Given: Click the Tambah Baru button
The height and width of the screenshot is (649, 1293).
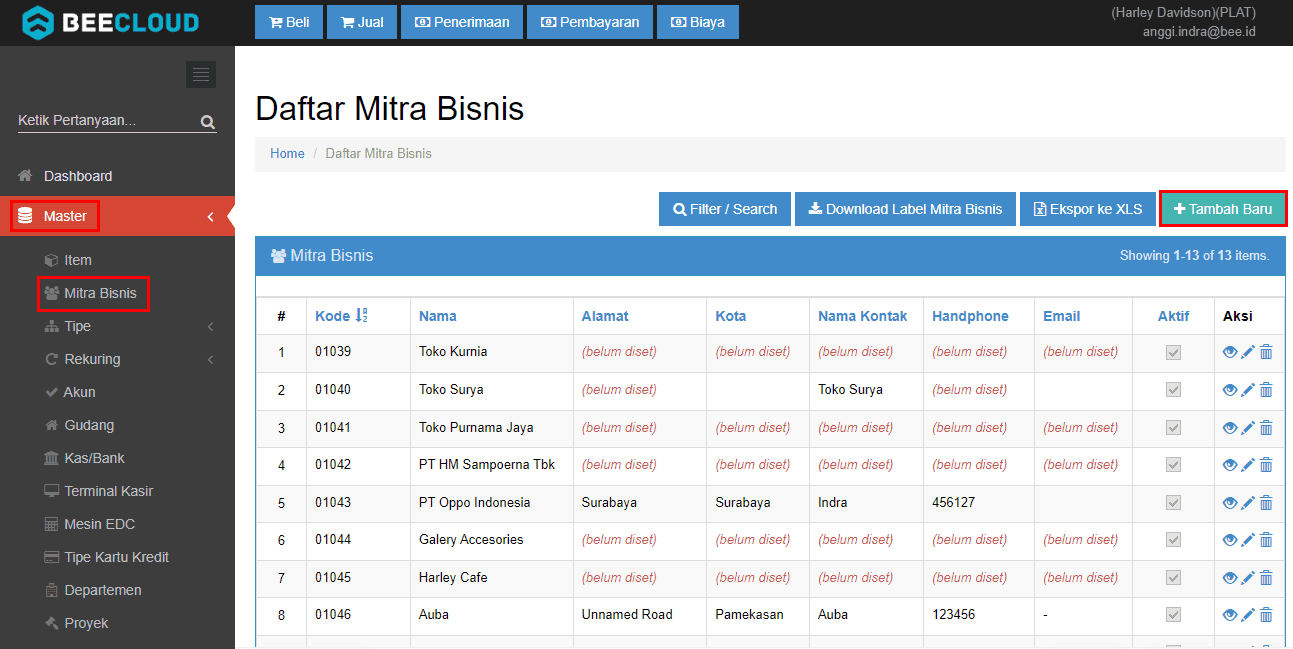Looking at the screenshot, I should (x=1223, y=209).
